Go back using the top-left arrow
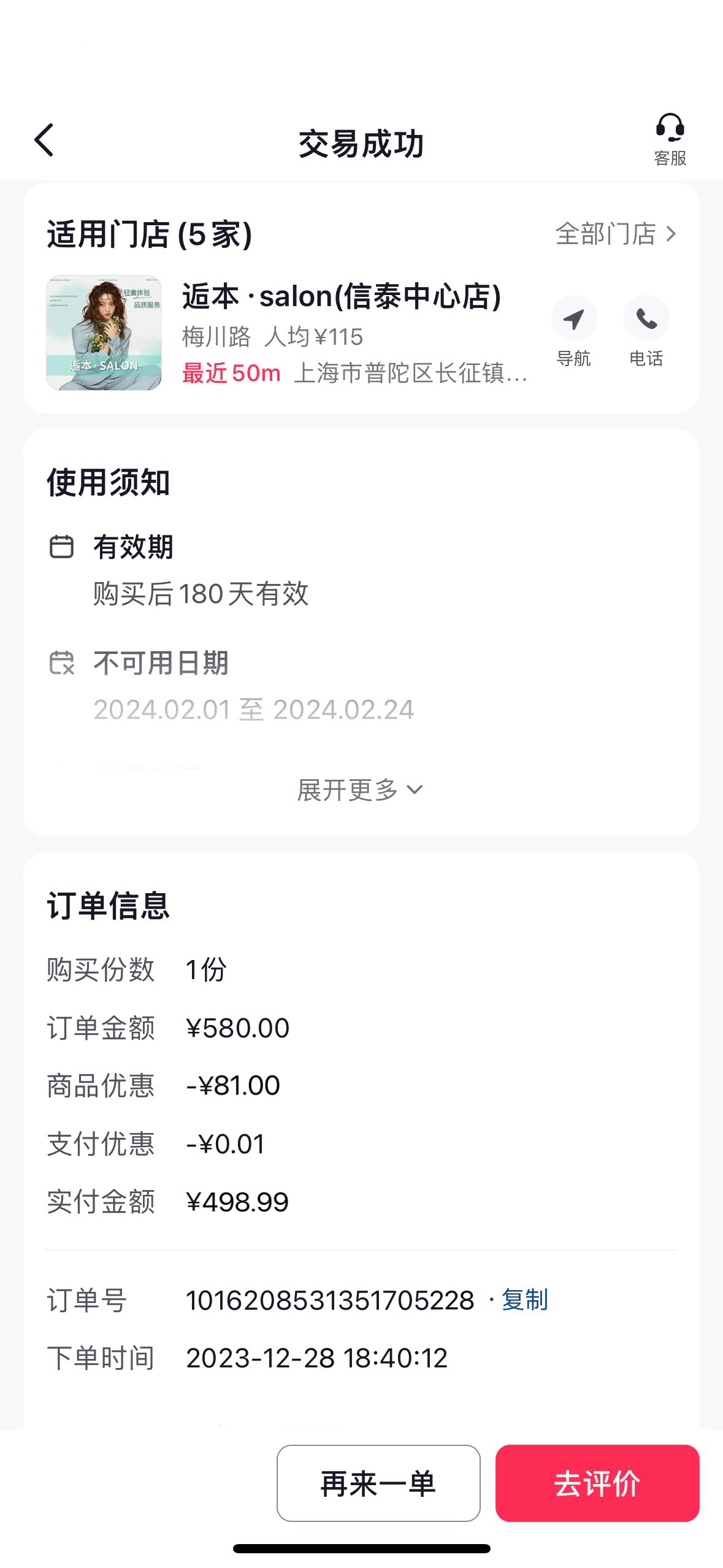 44,140
